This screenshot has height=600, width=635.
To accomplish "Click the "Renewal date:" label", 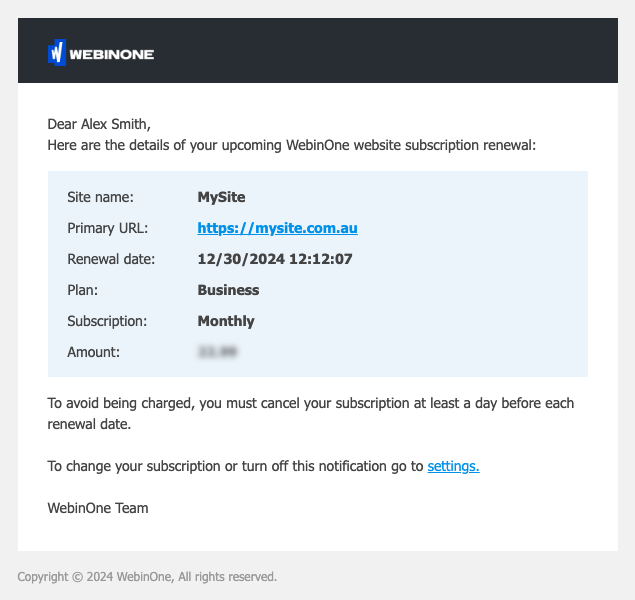I will (111, 259).
